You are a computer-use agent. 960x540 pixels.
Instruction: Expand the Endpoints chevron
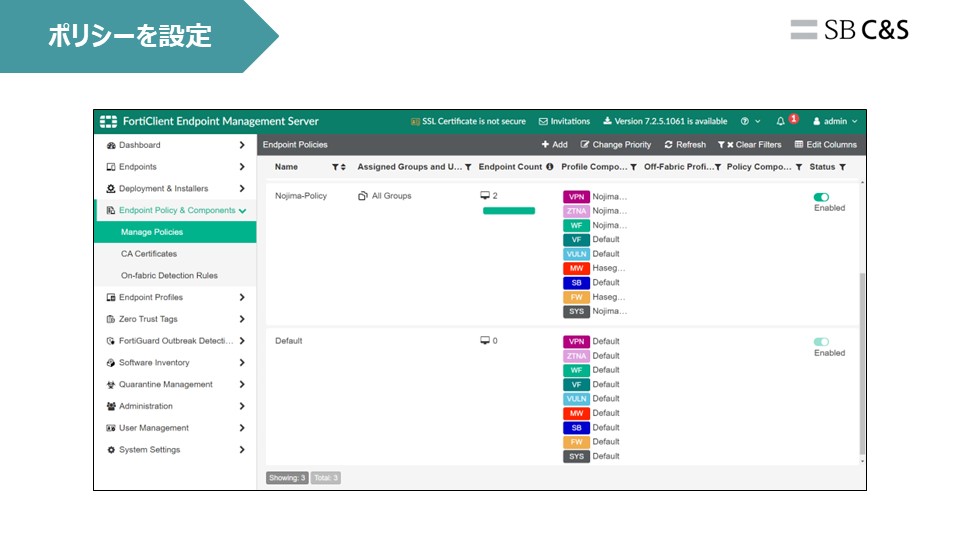[242, 167]
